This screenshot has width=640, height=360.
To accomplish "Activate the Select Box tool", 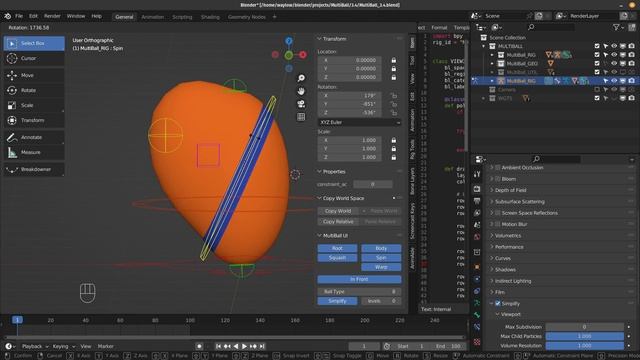I will pyautogui.click(x=34, y=43).
